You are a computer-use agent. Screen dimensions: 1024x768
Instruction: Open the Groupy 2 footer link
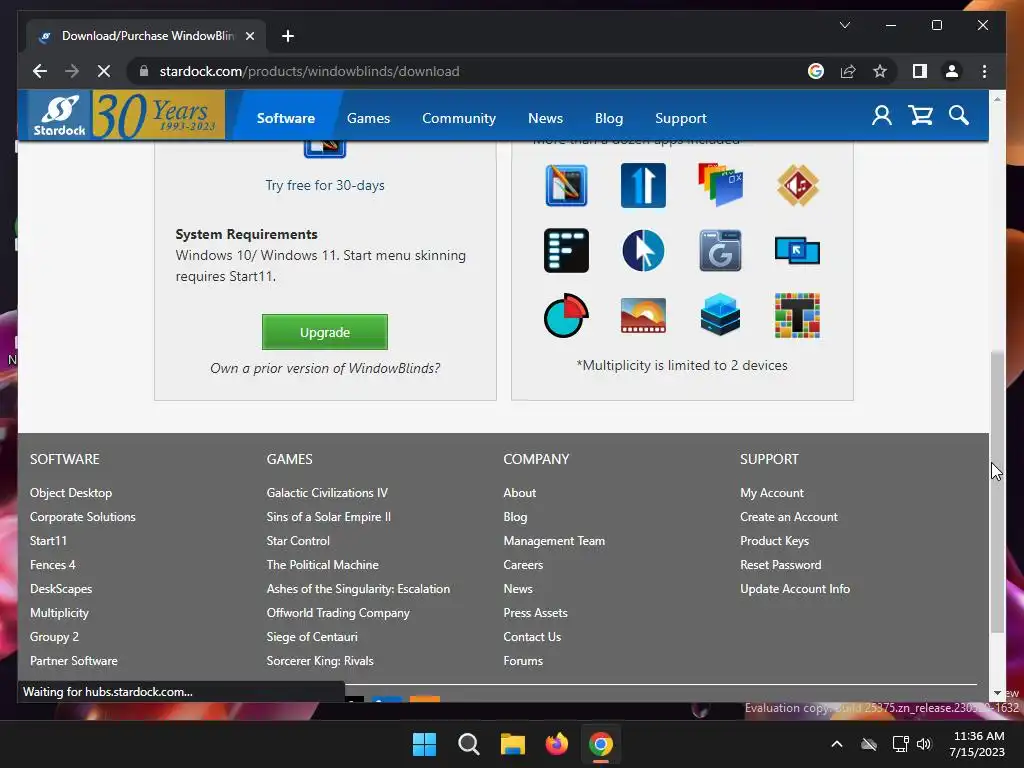coord(54,637)
